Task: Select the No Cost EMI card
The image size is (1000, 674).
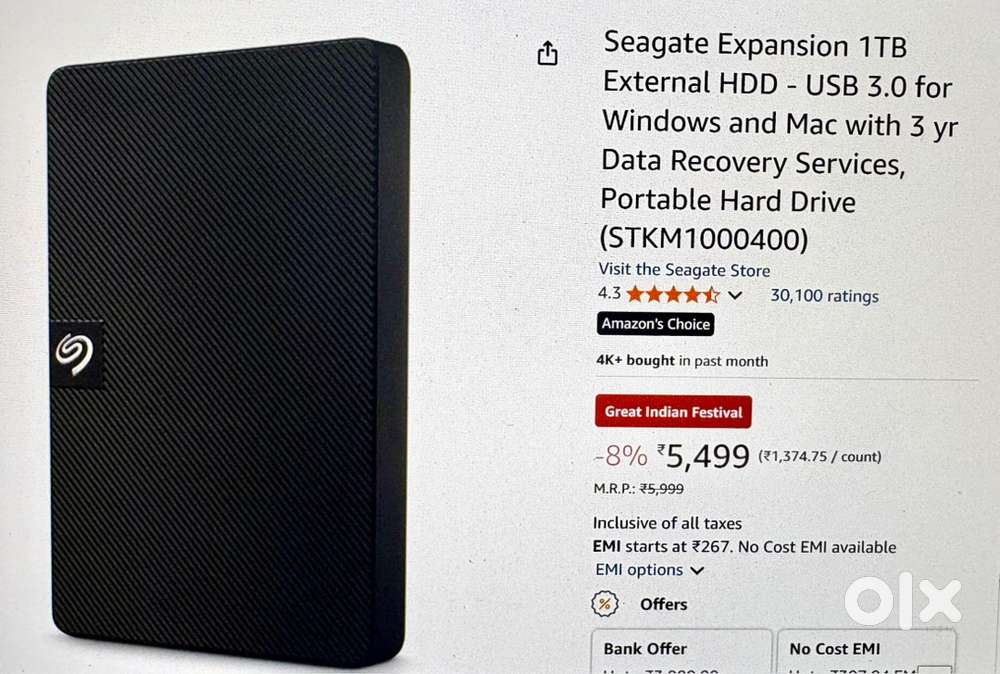Action: click(867, 651)
